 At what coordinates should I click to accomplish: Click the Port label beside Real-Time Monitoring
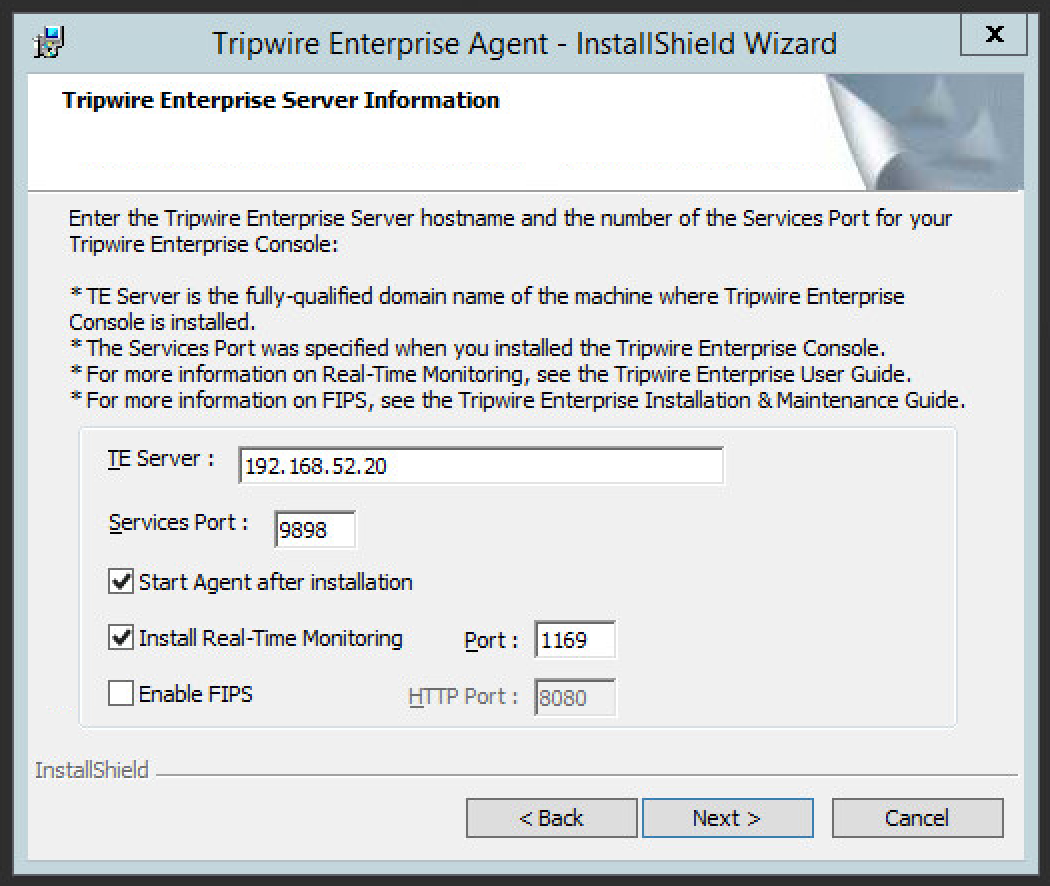tap(491, 641)
